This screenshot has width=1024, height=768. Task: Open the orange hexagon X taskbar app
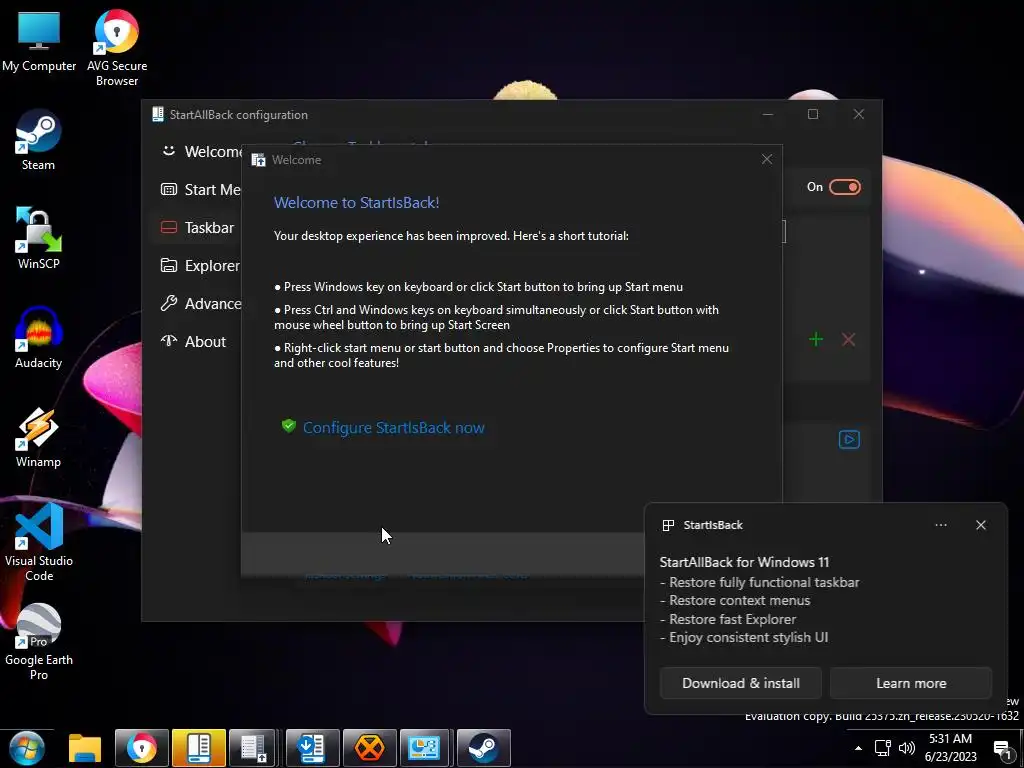click(x=369, y=748)
